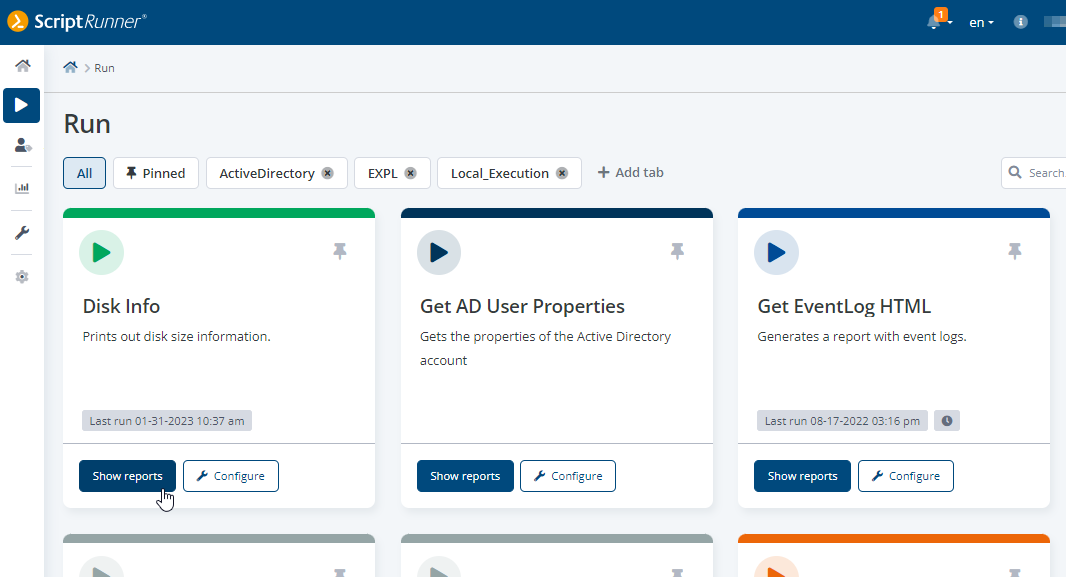
Task: Pin the Get EventLog HTML card
Action: point(1015,251)
